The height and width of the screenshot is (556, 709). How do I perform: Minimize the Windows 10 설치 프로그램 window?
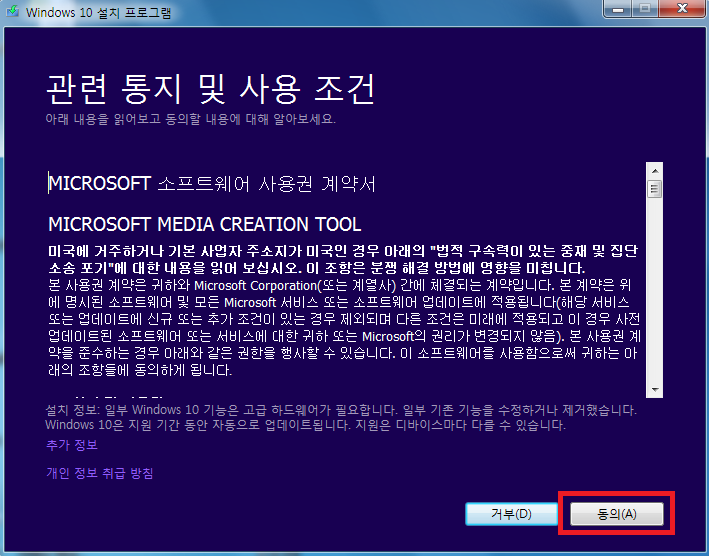click(x=618, y=9)
